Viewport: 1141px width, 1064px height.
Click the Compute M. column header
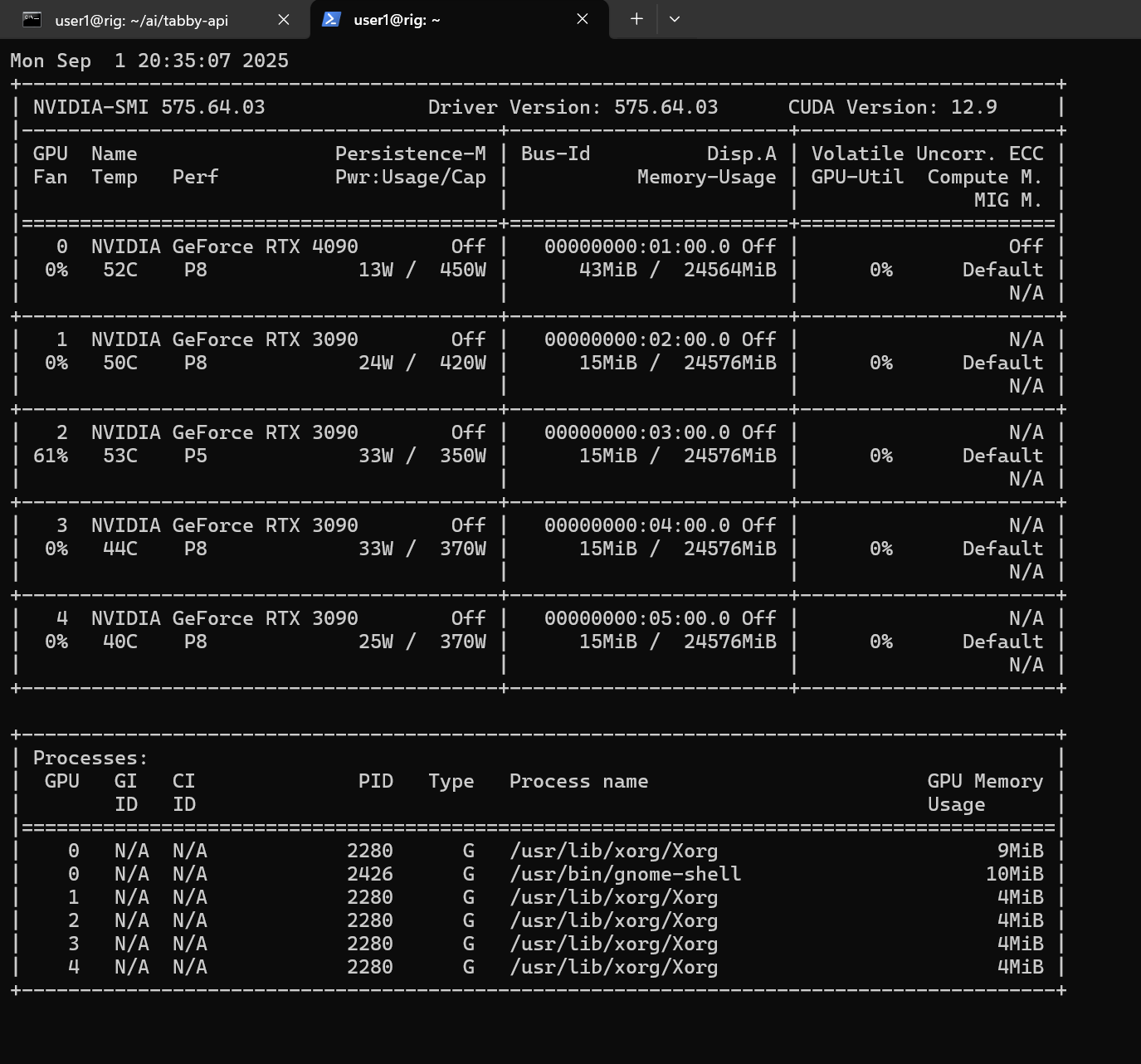[985, 177]
